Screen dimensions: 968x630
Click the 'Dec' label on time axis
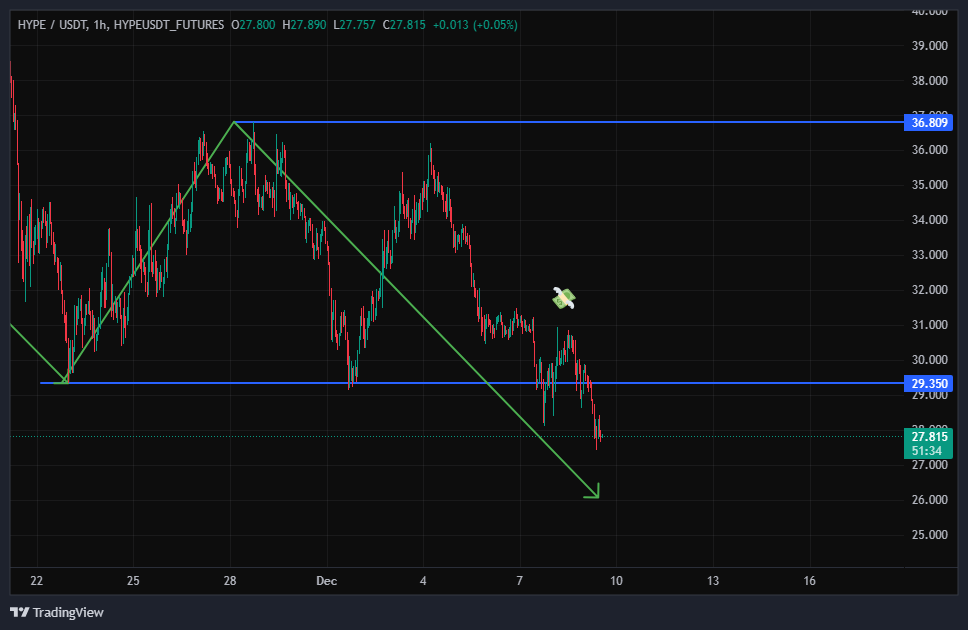click(326, 580)
